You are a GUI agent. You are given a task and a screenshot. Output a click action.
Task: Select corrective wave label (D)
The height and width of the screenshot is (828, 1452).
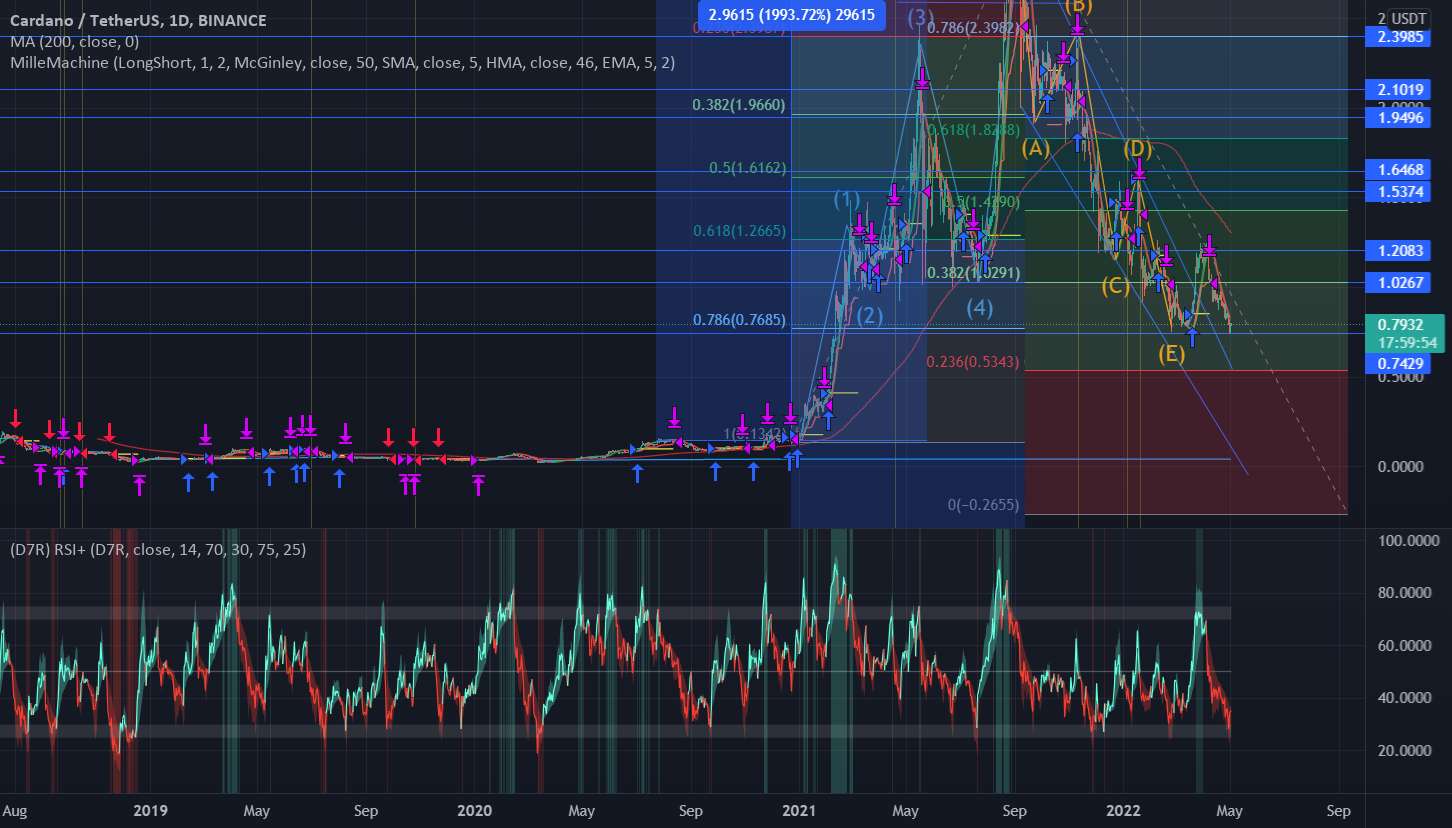[x=1137, y=149]
